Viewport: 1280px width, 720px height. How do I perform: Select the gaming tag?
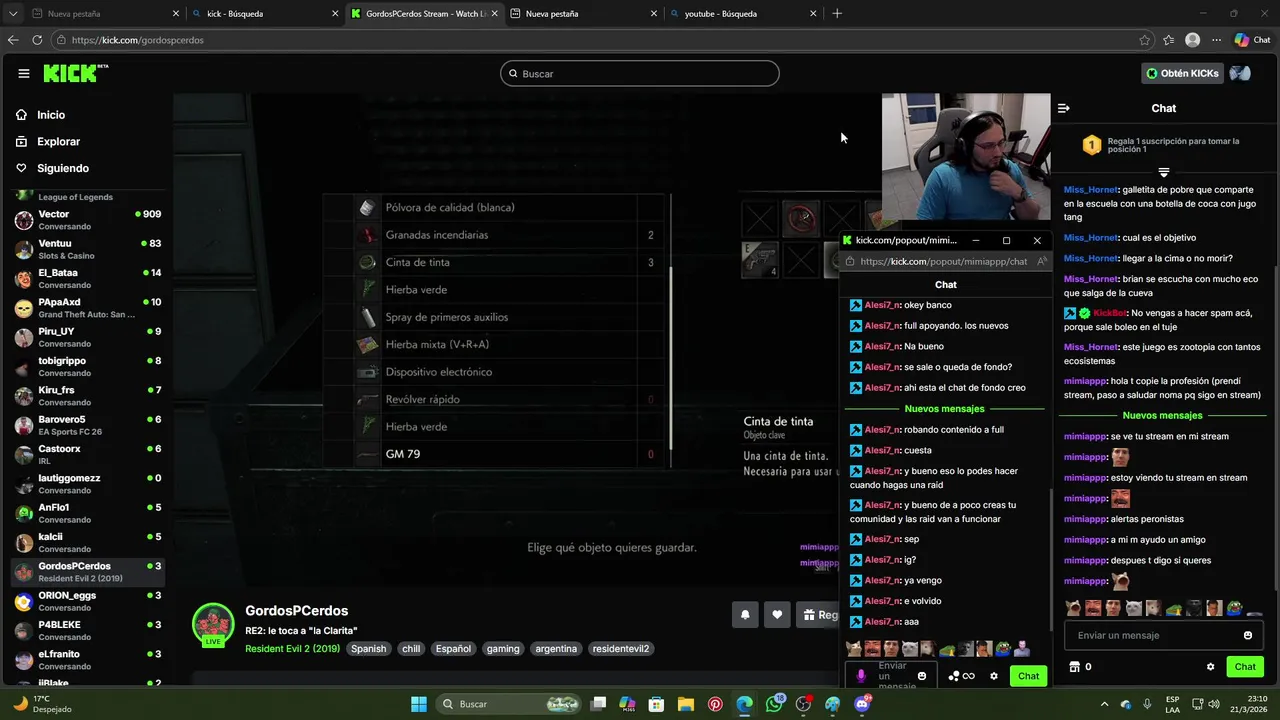click(503, 648)
